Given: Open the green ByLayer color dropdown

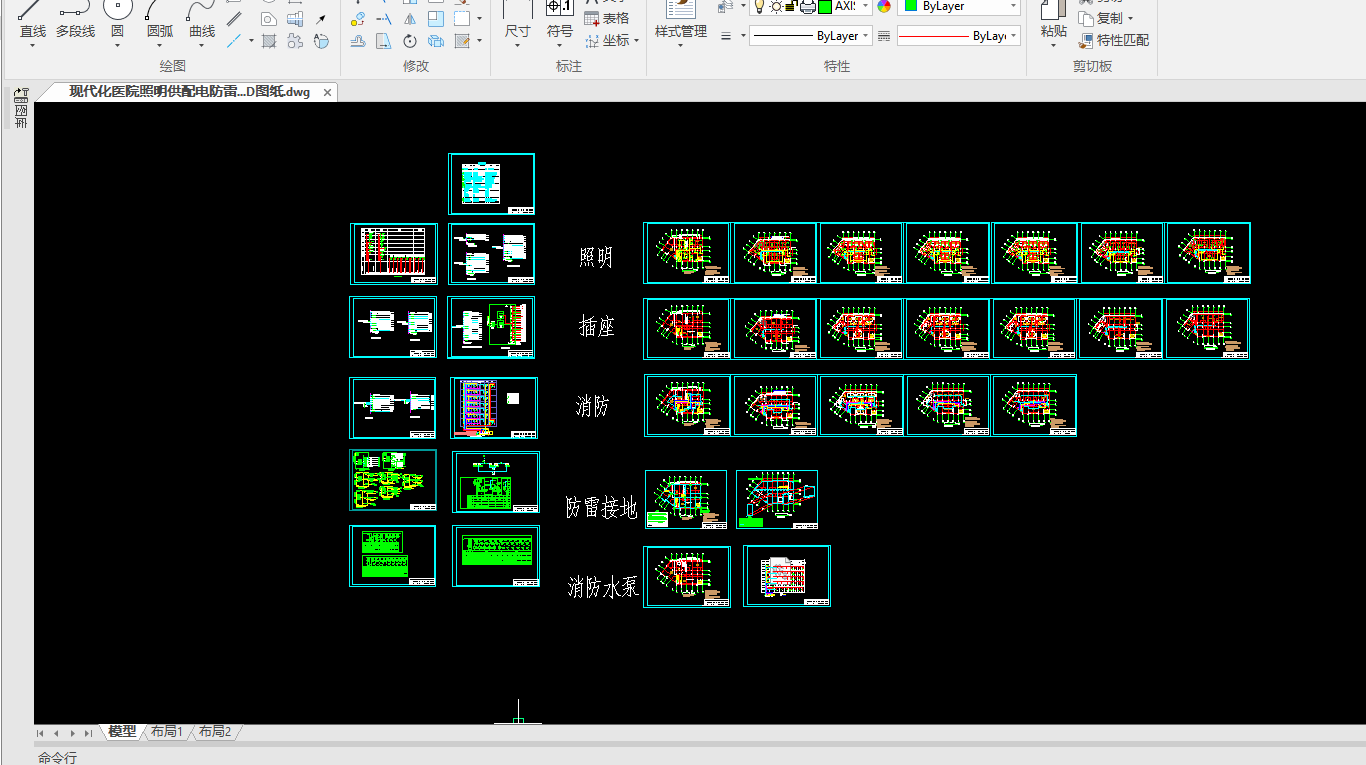Looking at the screenshot, I should (x=1013, y=6).
